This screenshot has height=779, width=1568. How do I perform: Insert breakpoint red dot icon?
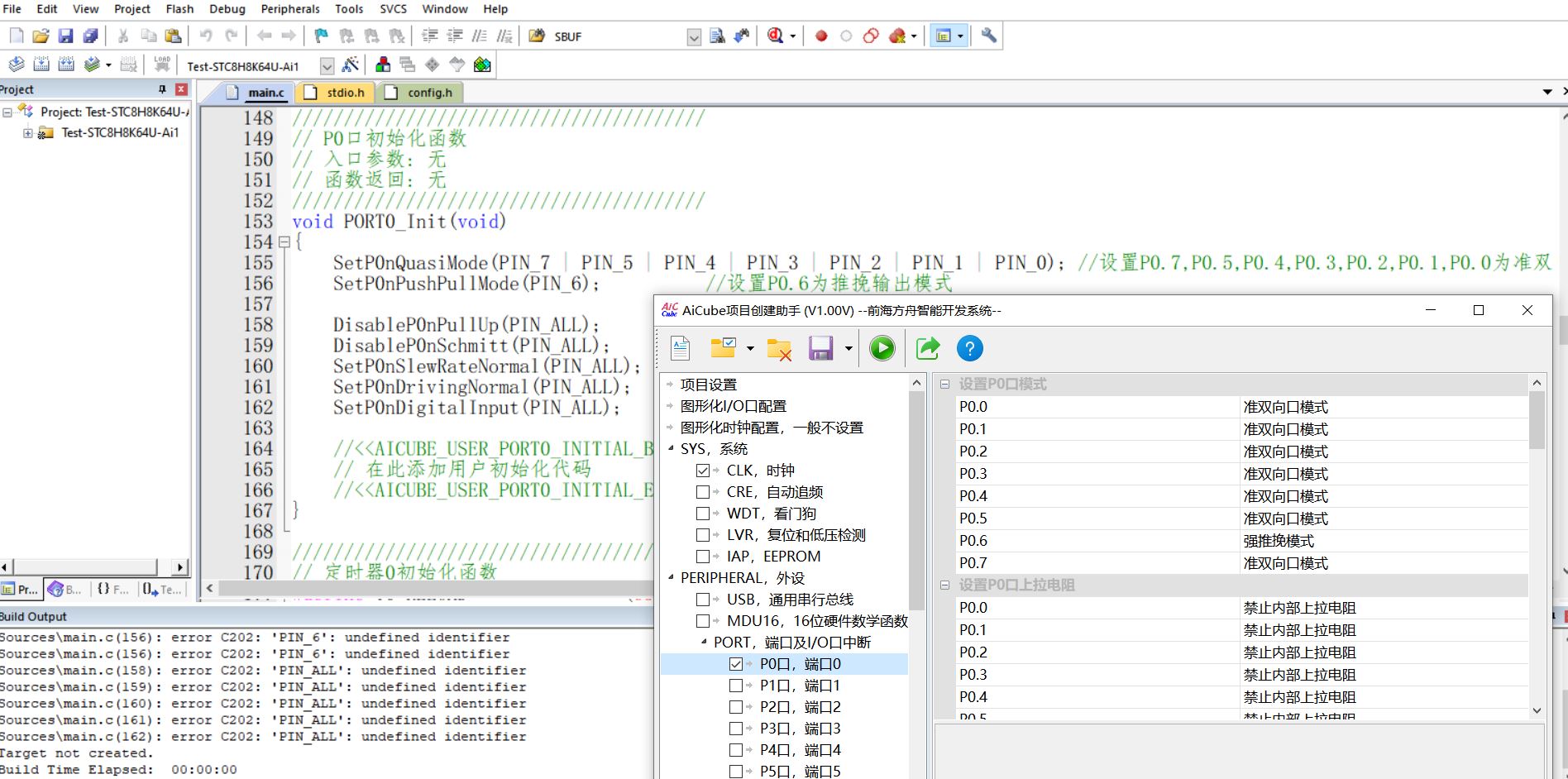[x=821, y=36]
